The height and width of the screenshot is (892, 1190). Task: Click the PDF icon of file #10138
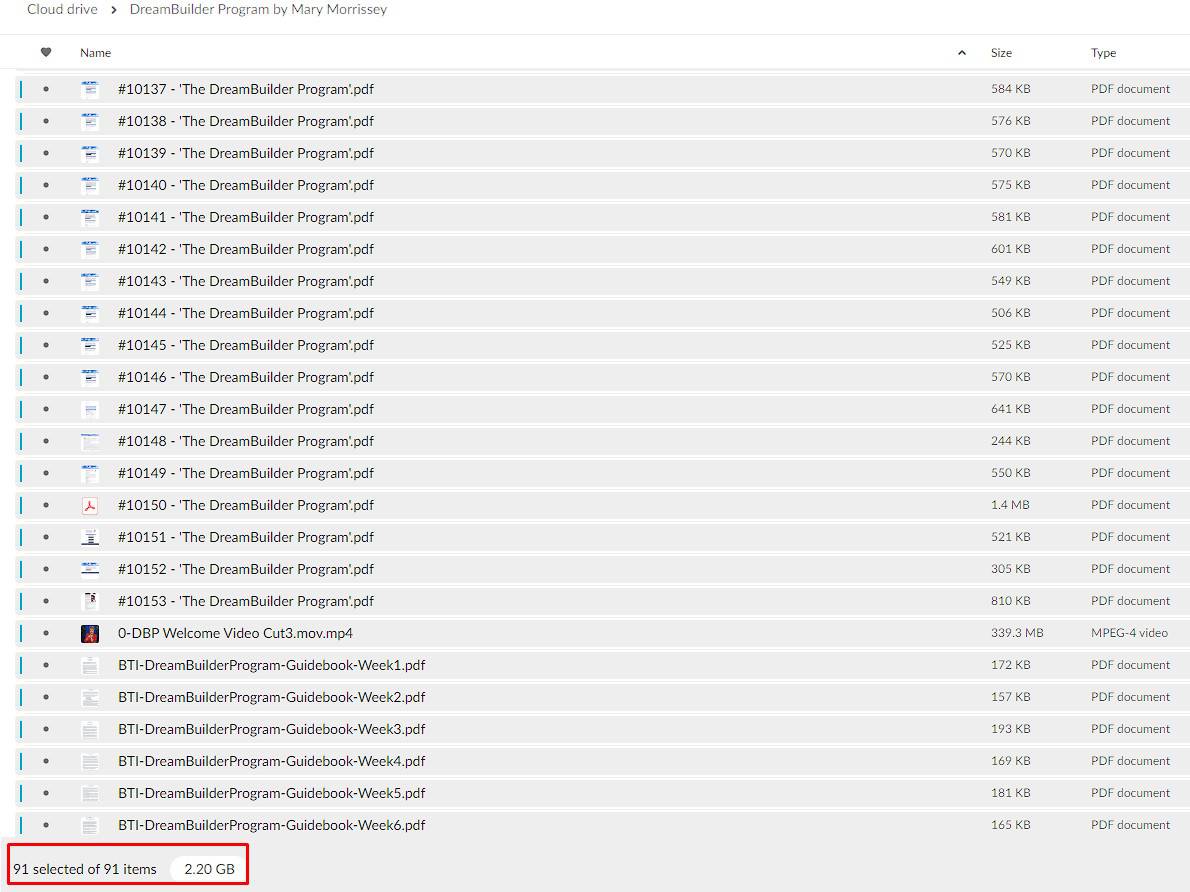click(90, 121)
